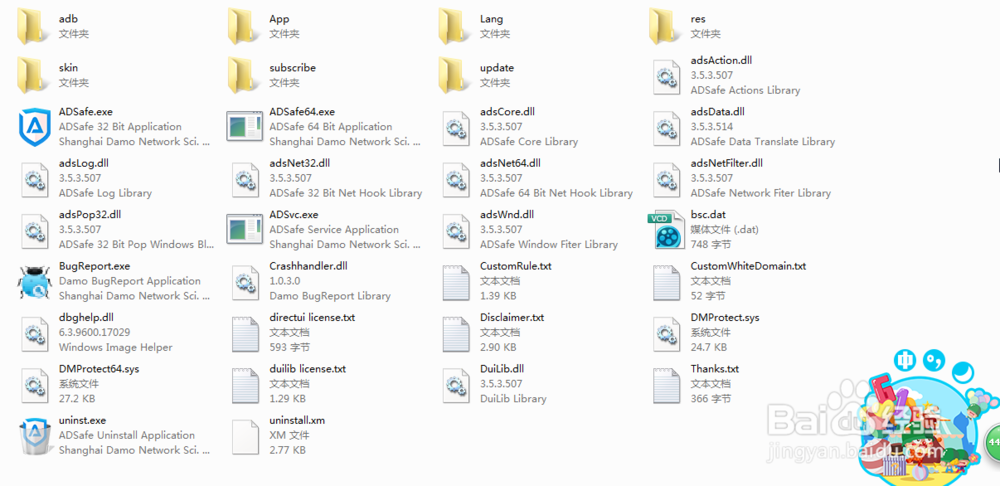Select the adsNet32.dll file icon
Screen dimensions: 1000x486
click(246, 180)
